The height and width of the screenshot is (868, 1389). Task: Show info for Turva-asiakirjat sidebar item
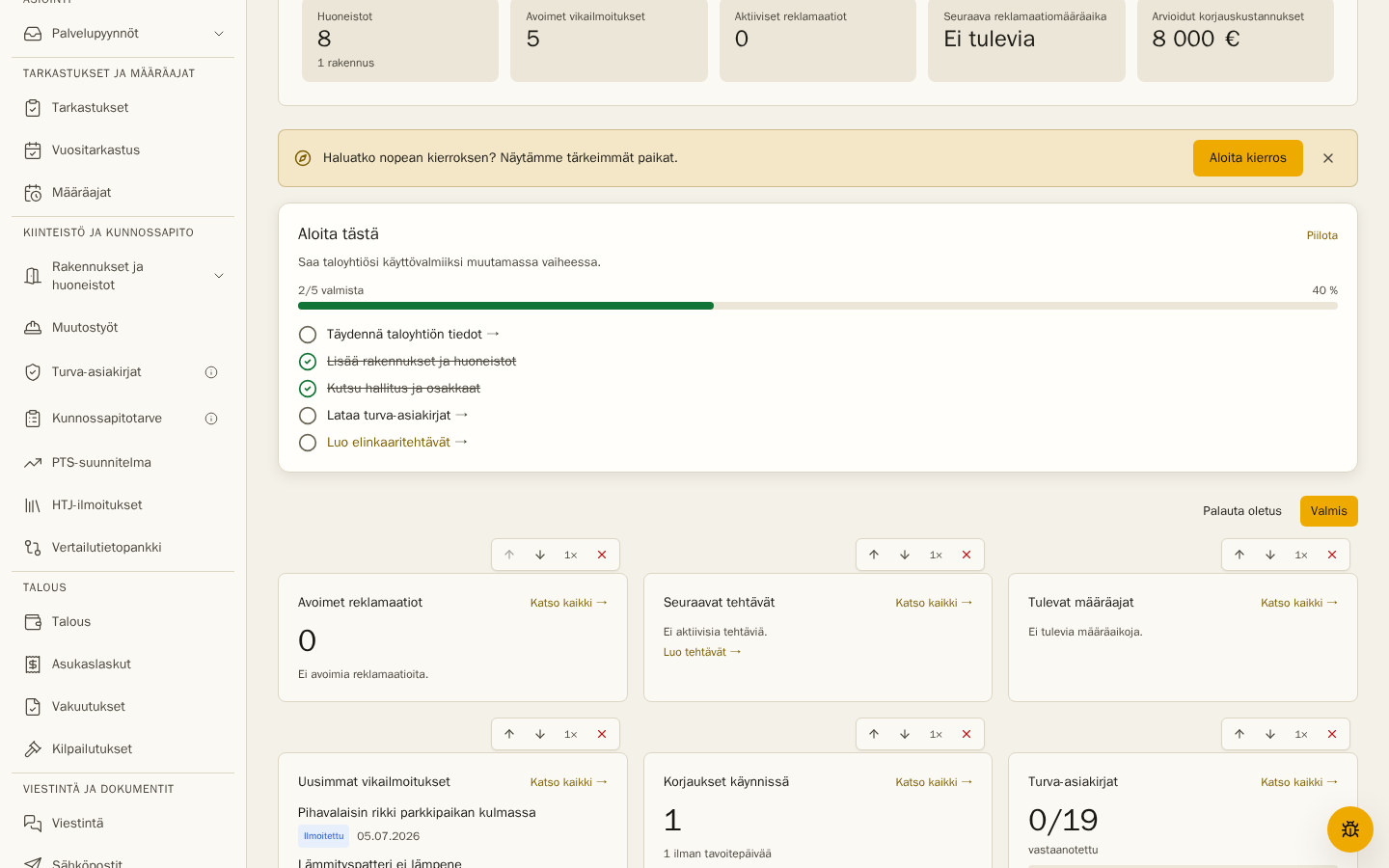[x=211, y=372]
